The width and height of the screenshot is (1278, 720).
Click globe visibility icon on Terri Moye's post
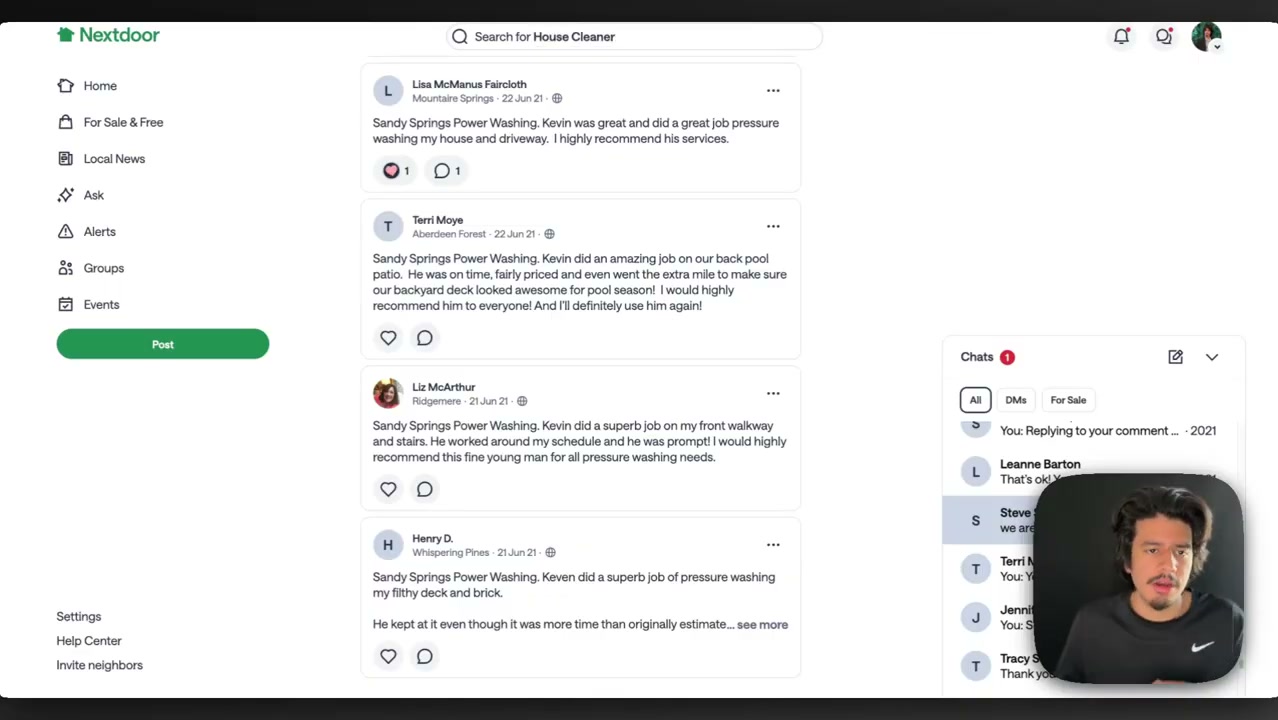pos(549,234)
